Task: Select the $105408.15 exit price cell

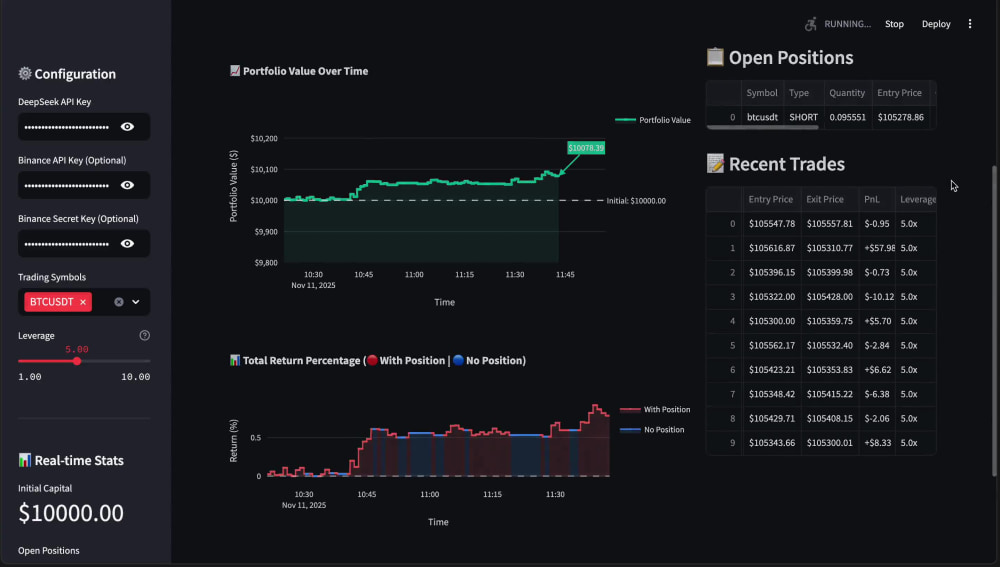Action: pos(830,418)
